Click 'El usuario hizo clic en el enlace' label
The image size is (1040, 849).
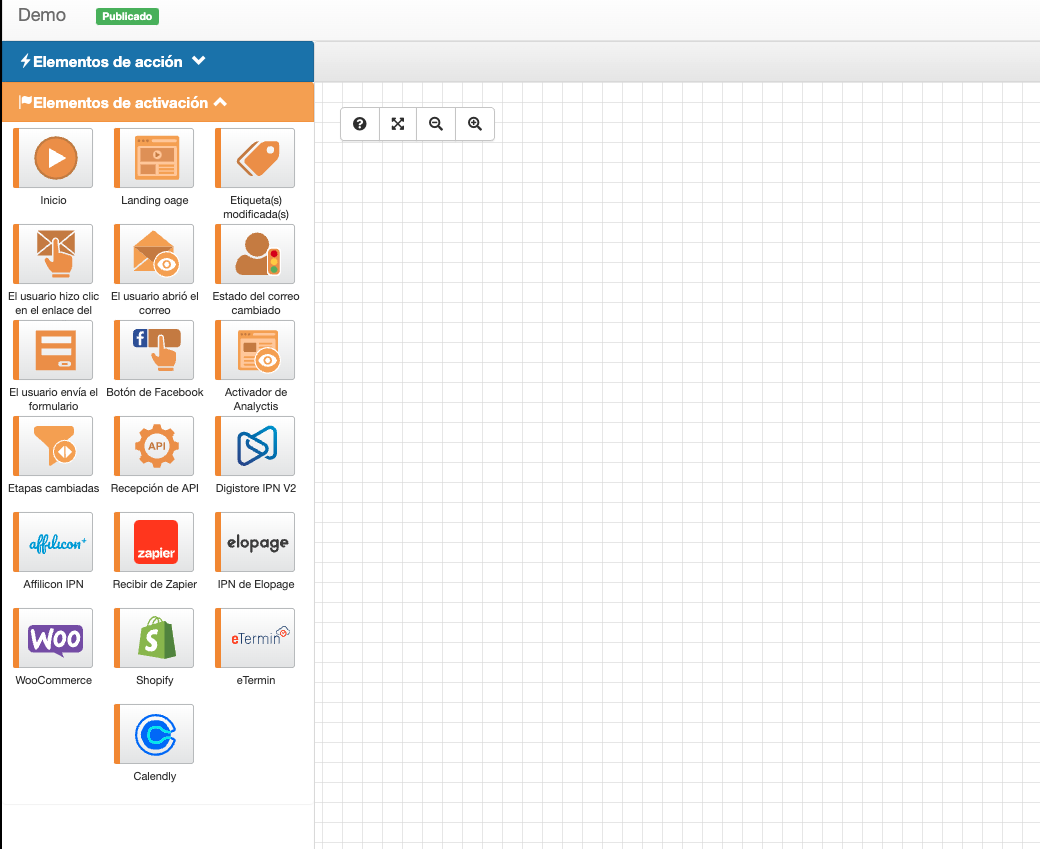click(x=54, y=303)
